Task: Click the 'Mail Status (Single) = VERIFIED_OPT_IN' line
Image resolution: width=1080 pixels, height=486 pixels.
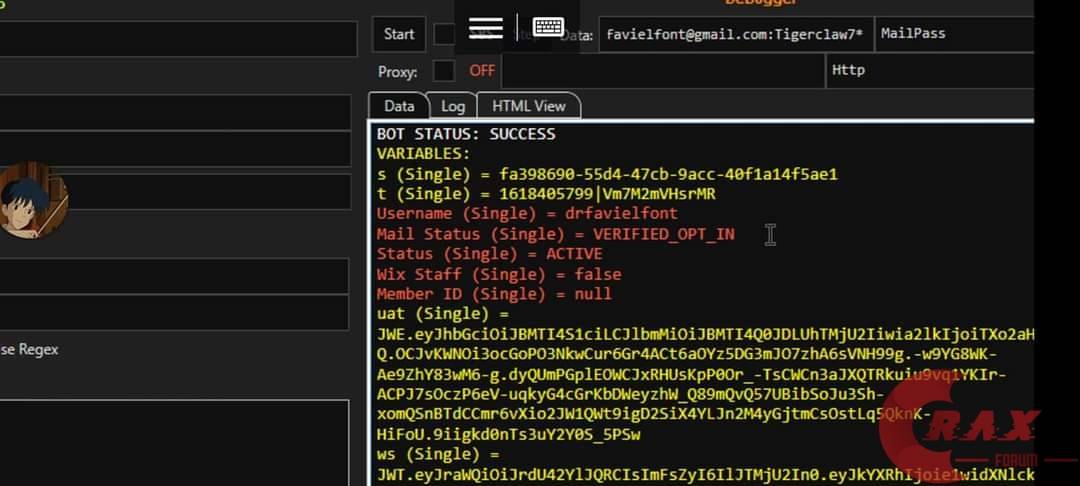Action: (555, 234)
